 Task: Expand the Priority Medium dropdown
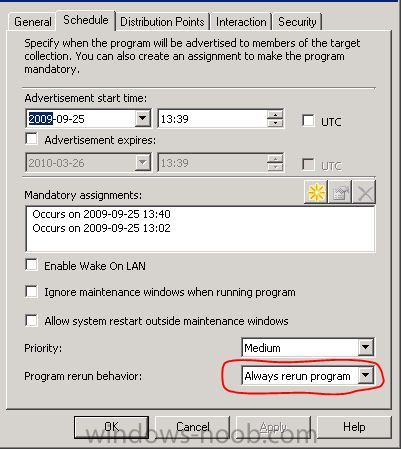click(x=365, y=347)
